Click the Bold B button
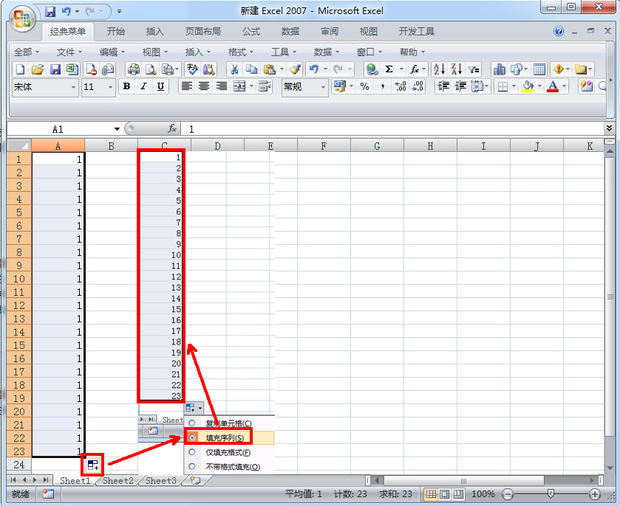Screen dimensions: 620x506 tap(127, 86)
